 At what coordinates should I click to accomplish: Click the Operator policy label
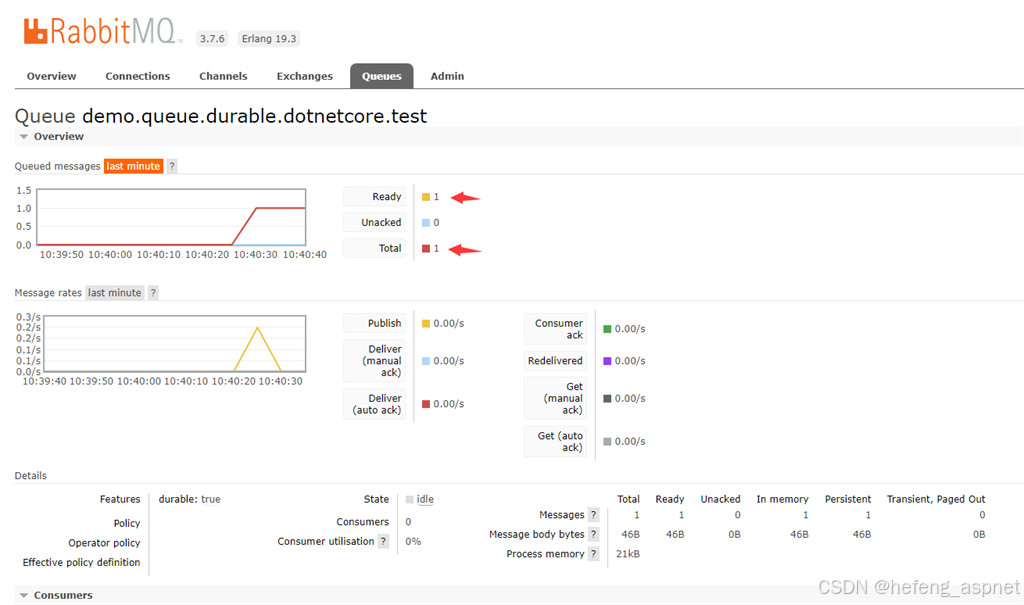point(104,543)
